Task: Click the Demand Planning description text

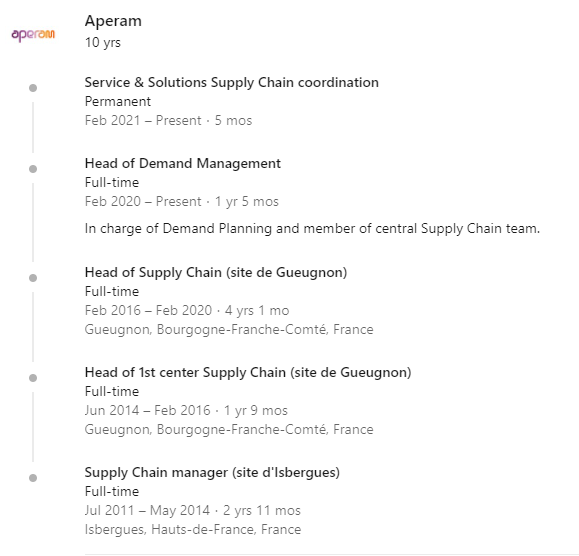Action: pyautogui.click(x=312, y=229)
